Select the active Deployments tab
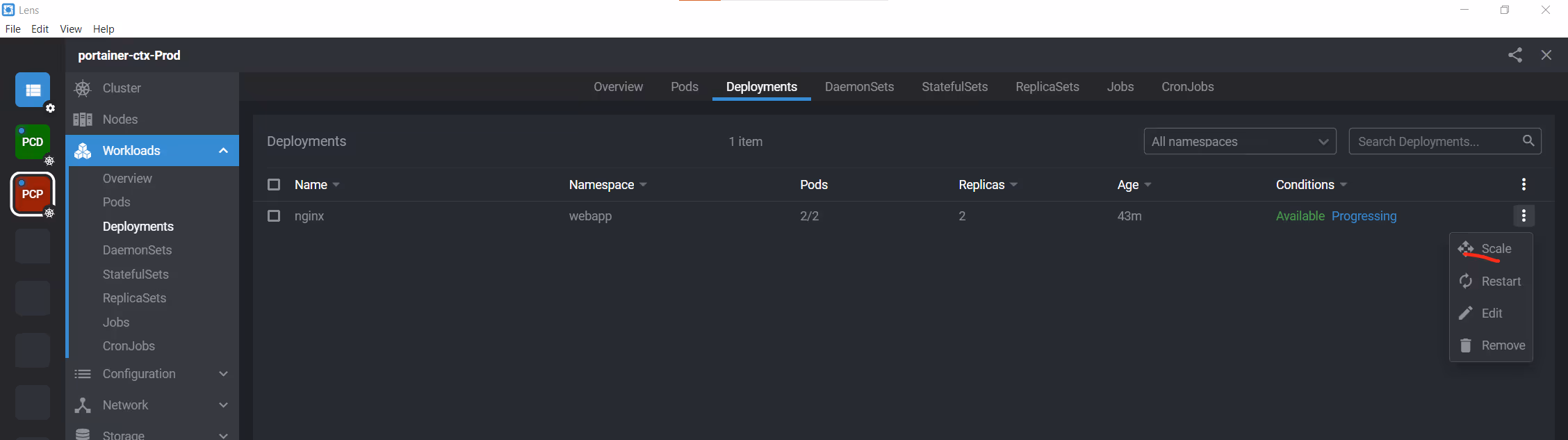Viewport: 1568px width, 440px height. pyautogui.click(x=762, y=87)
